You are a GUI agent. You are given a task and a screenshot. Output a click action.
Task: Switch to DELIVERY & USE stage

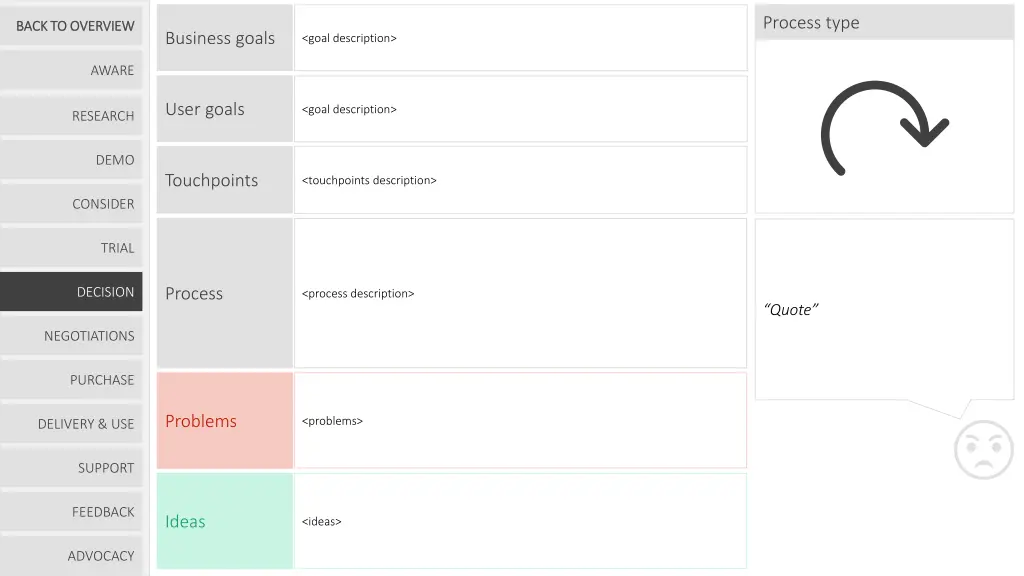(x=71, y=424)
